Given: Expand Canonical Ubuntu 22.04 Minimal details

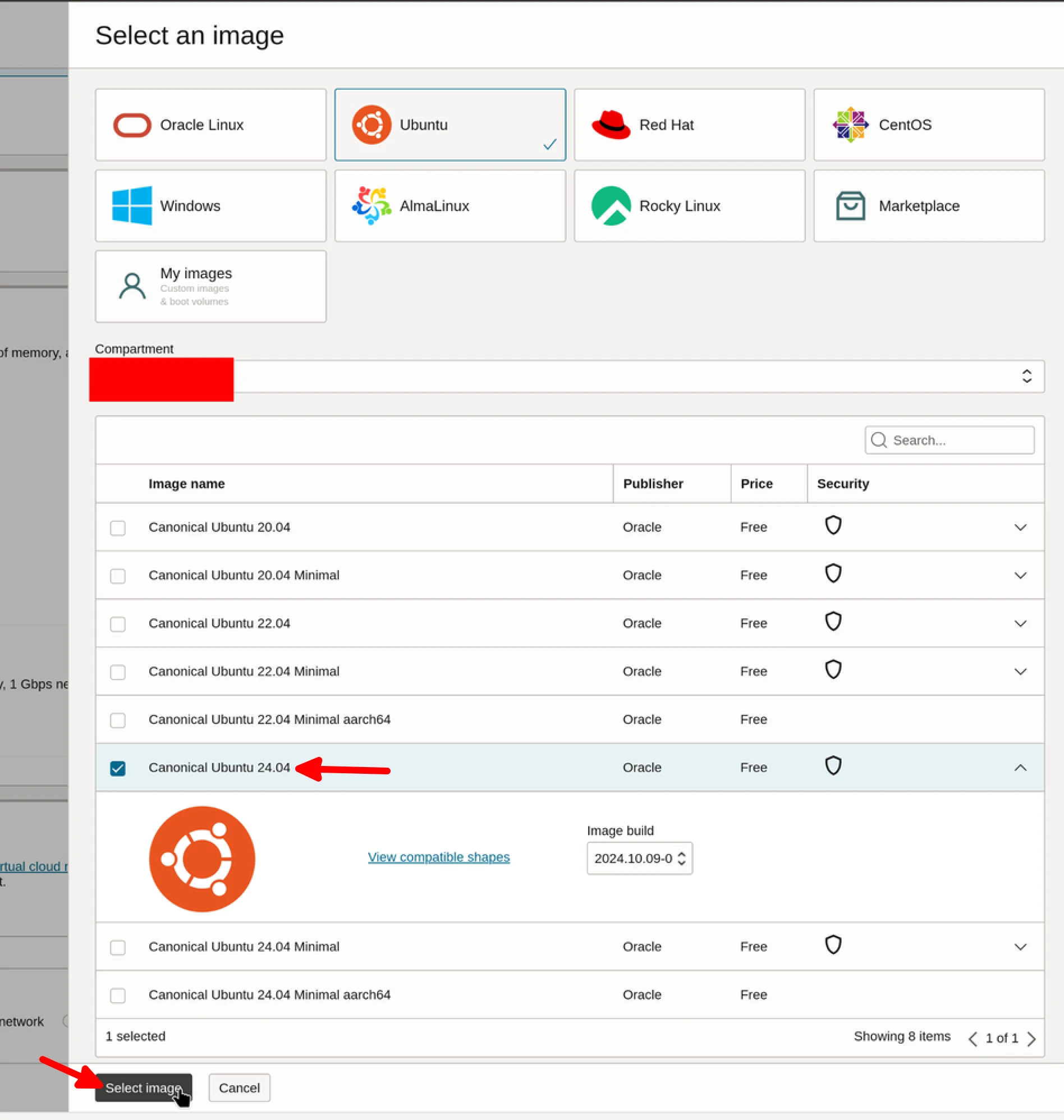Looking at the screenshot, I should point(1020,672).
